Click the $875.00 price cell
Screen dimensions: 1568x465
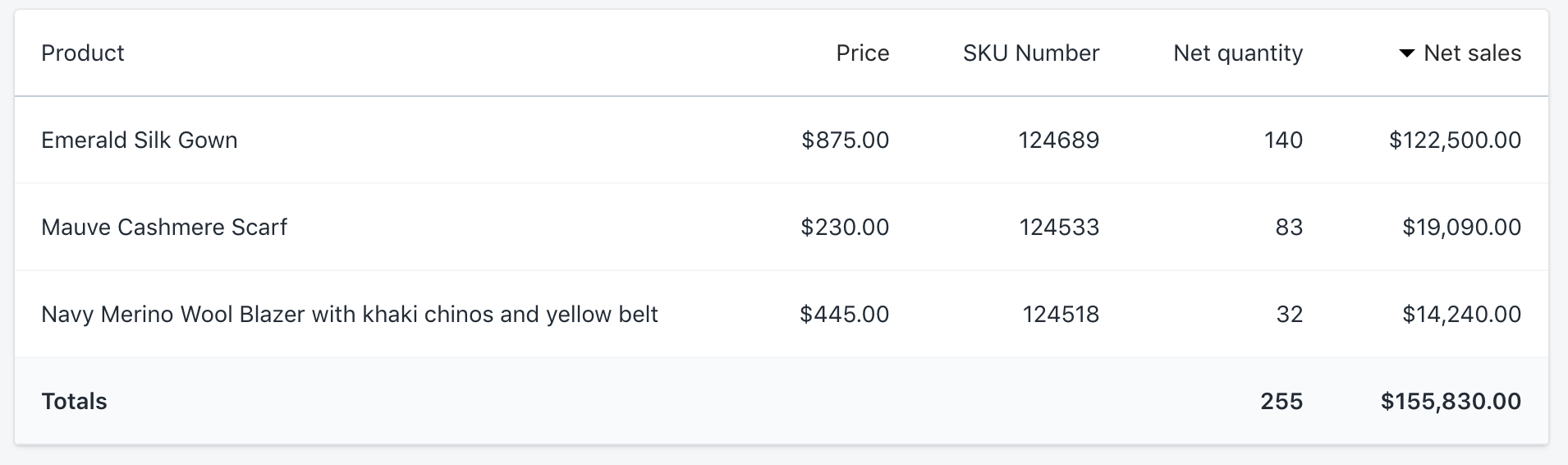845,140
